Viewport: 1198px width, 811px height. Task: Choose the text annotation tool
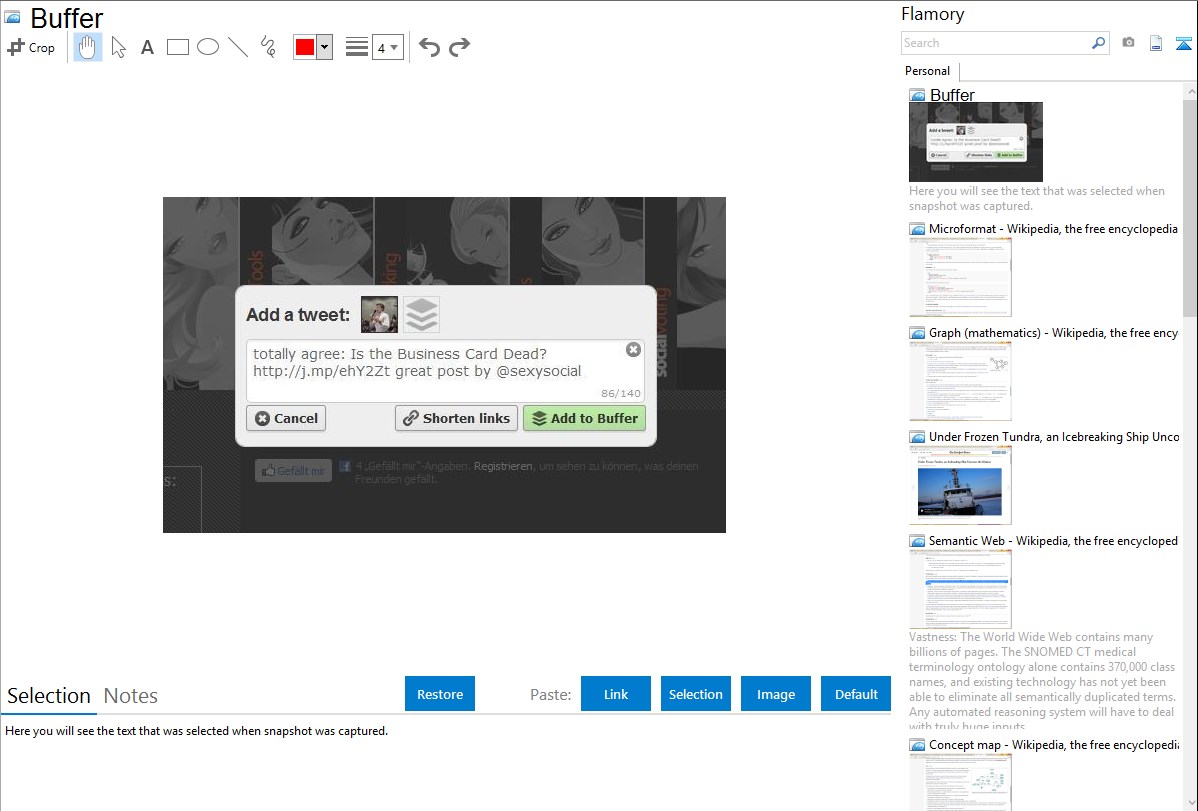click(147, 47)
